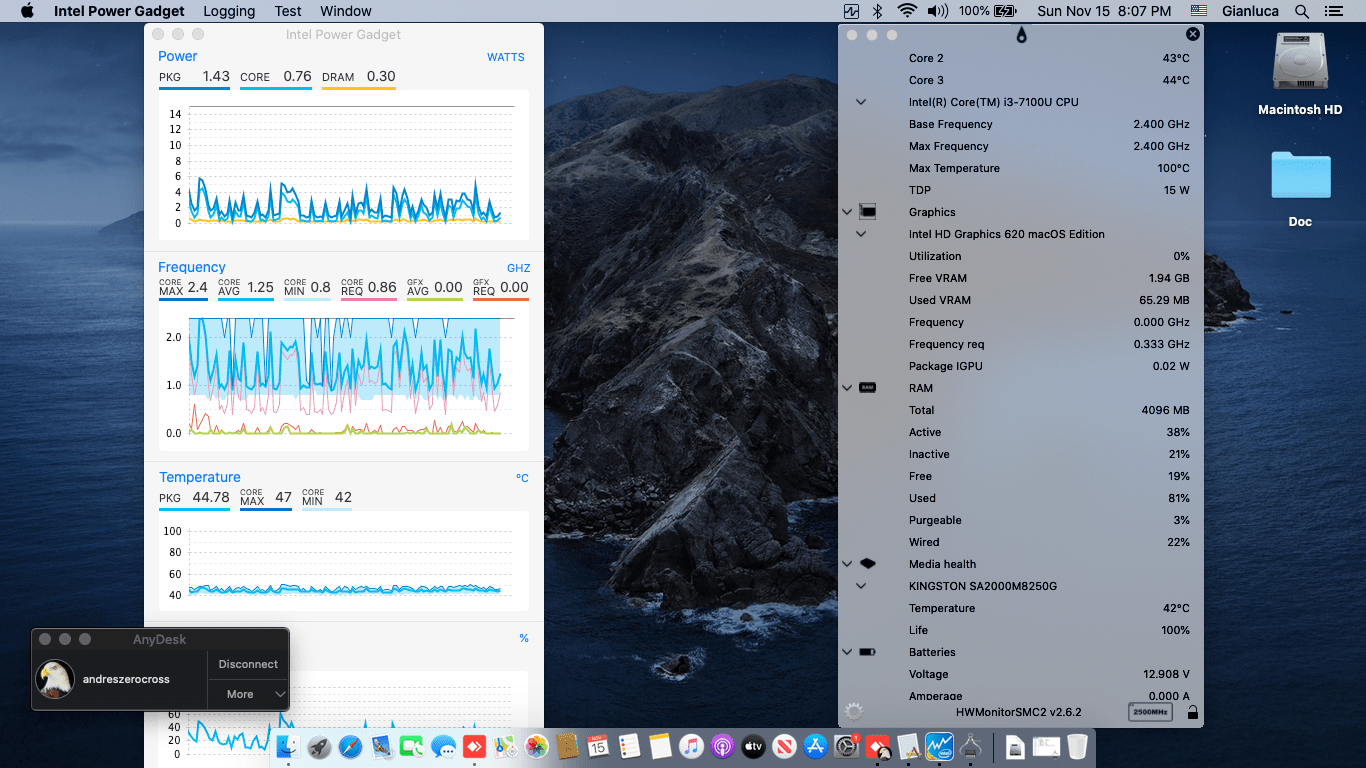
Task: Click WATTS unit label in Power panel
Action: point(506,57)
